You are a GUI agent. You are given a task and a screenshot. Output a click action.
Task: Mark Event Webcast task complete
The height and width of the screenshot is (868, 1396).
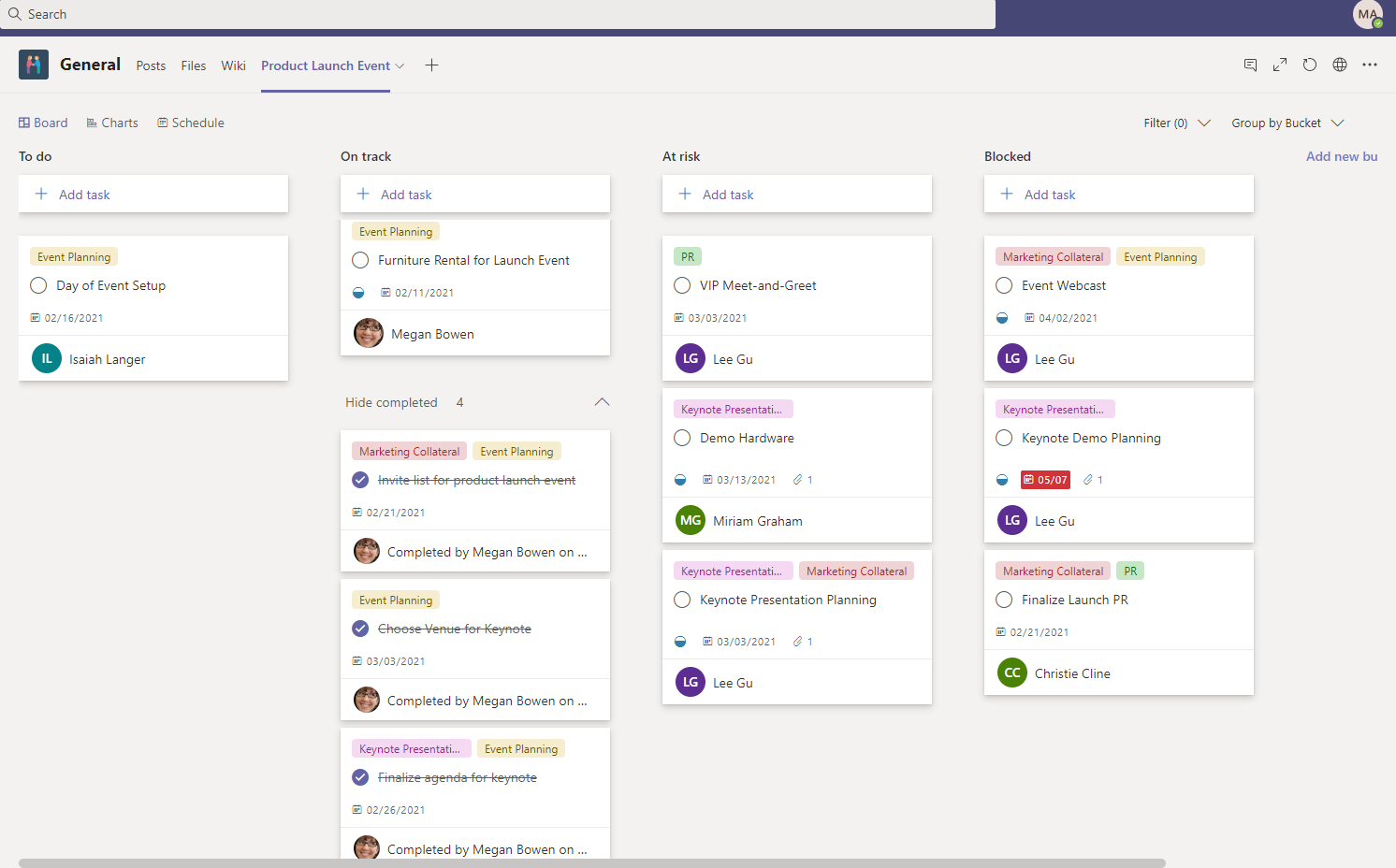[x=1004, y=285]
